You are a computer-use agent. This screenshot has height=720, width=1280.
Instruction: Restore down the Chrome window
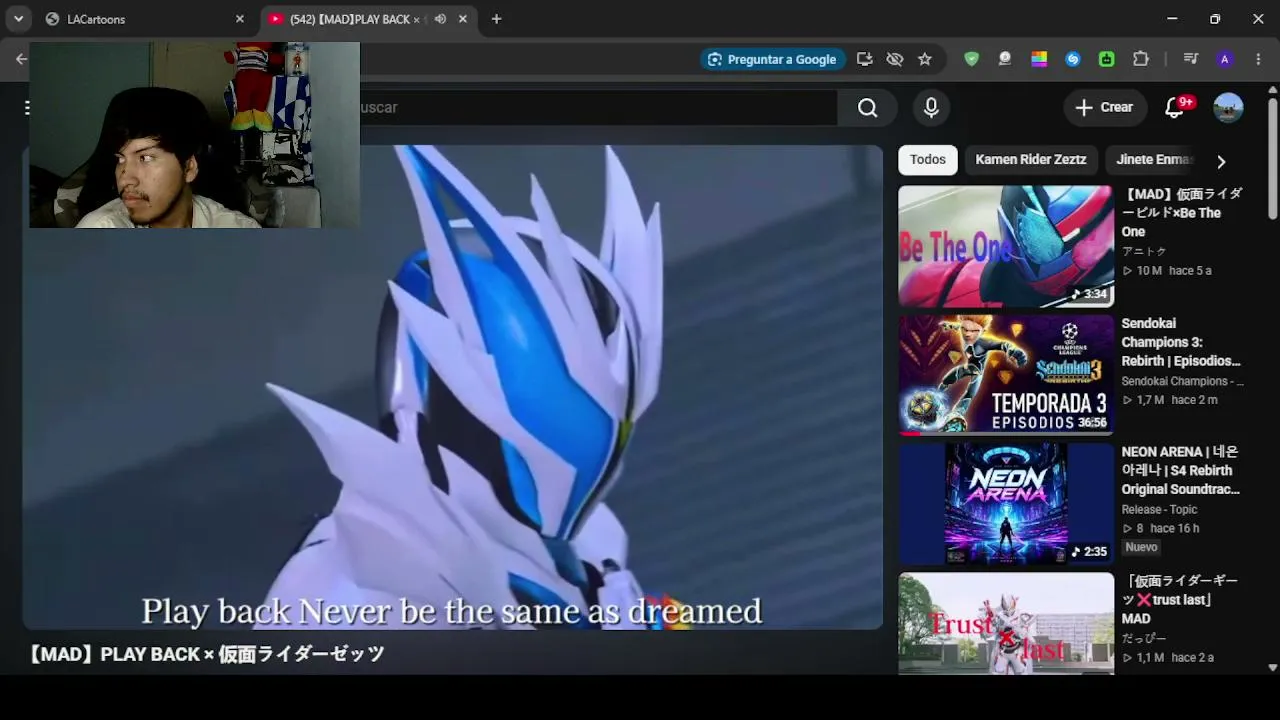1215,19
